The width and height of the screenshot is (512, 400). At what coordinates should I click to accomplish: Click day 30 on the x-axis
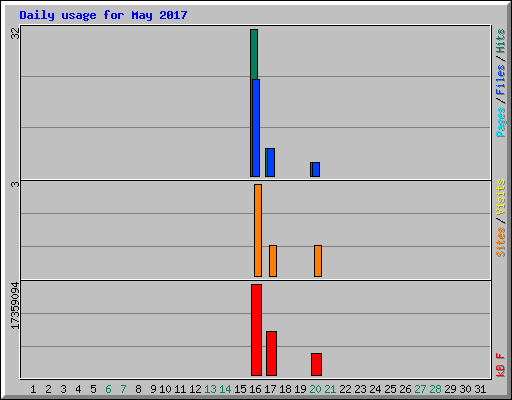pyautogui.click(x=465, y=389)
